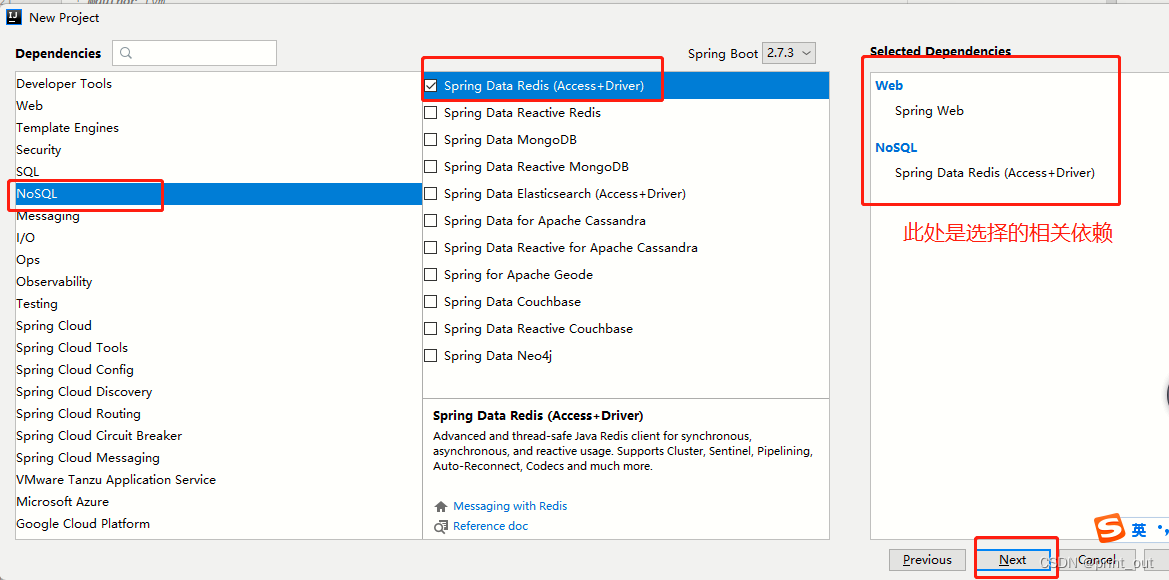Click the Sogou input method S icon
This screenshot has width=1169, height=580.
[x=1109, y=529]
